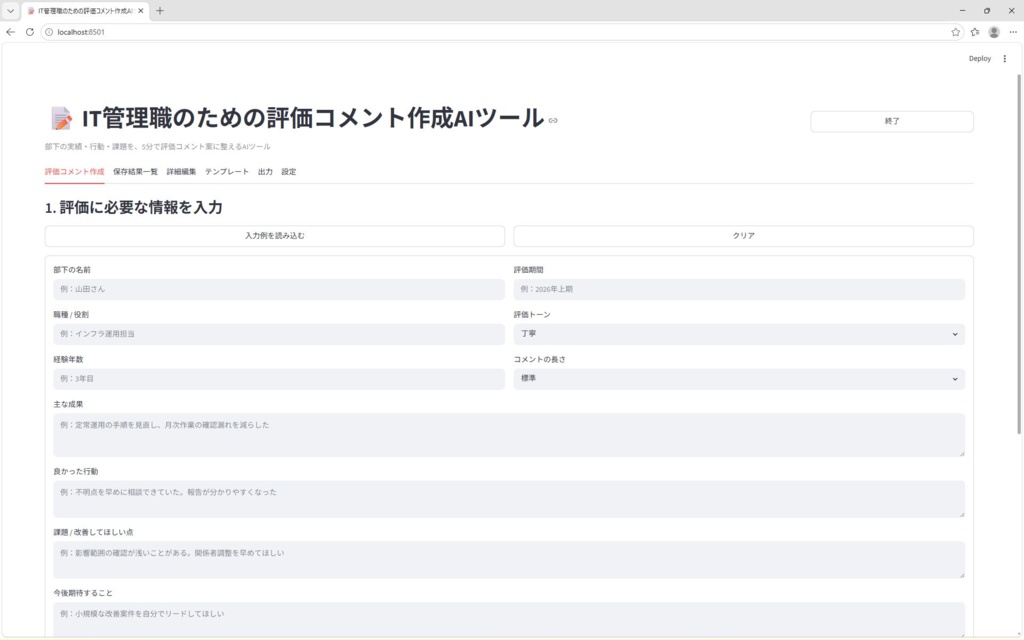Click the memo emoji beside the title

point(61,119)
